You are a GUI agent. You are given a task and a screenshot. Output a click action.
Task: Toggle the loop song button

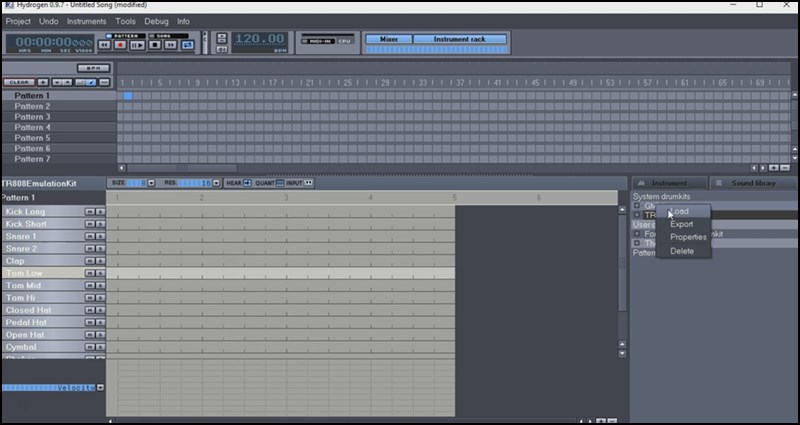(188, 45)
